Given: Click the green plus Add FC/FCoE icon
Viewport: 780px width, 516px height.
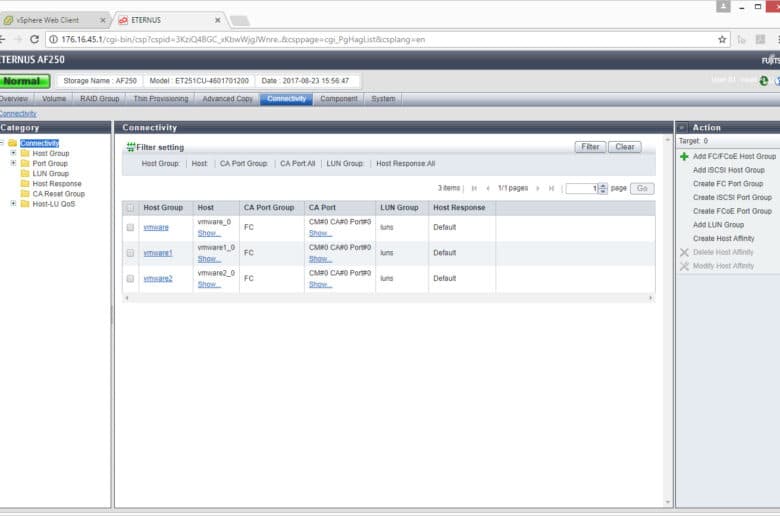Looking at the screenshot, I should coord(684,156).
